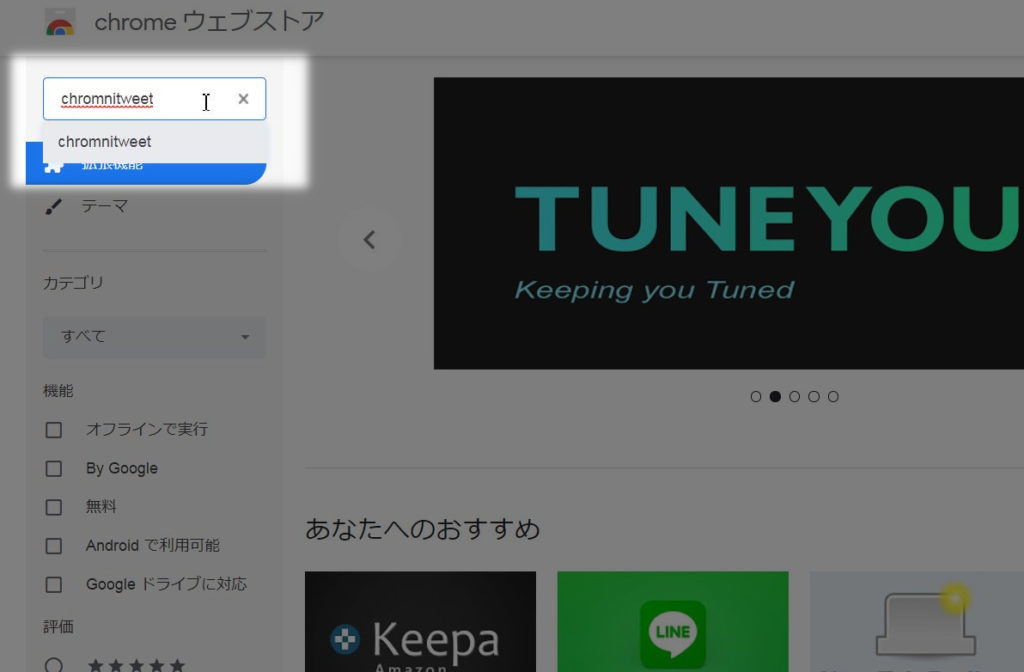Click the 機能 section label
This screenshot has width=1024, height=672.
(58, 391)
